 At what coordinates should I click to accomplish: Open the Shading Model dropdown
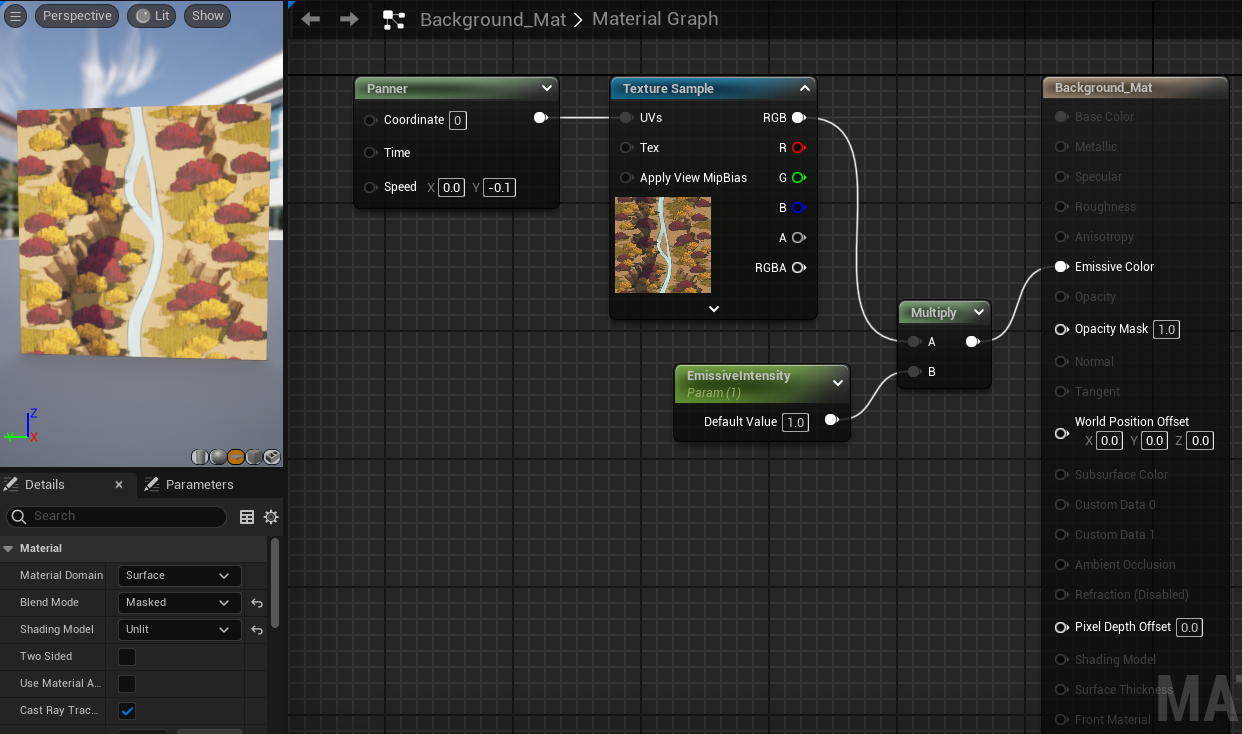click(180, 630)
